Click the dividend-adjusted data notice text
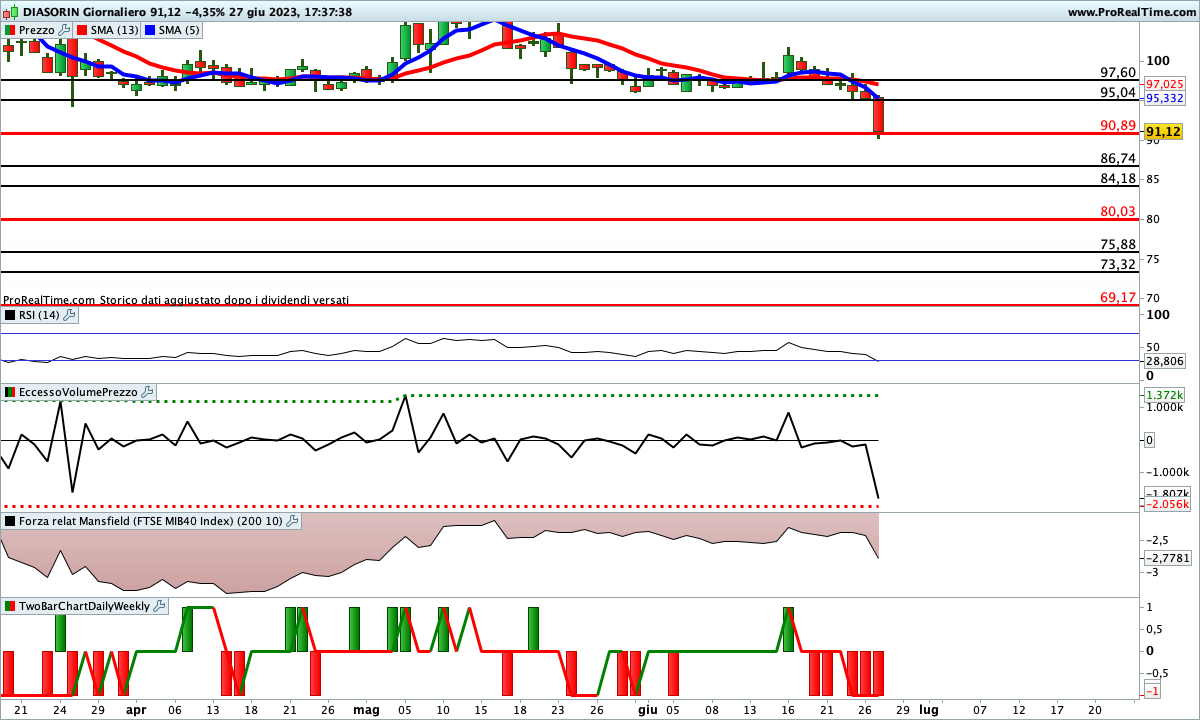This screenshot has width=1200, height=720. tap(176, 299)
